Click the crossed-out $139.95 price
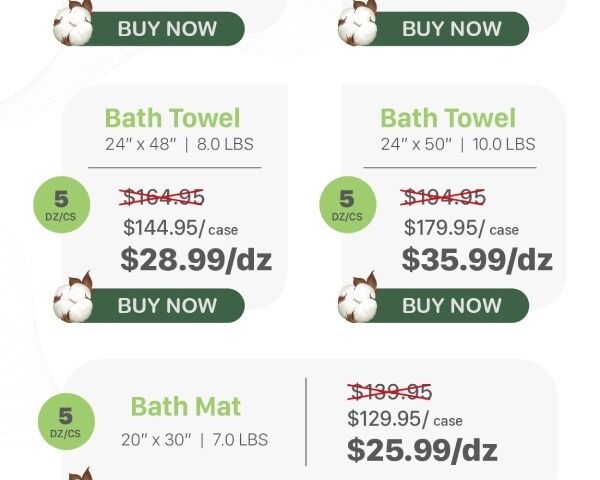The height and width of the screenshot is (480, 600). [x=390, y=391]
